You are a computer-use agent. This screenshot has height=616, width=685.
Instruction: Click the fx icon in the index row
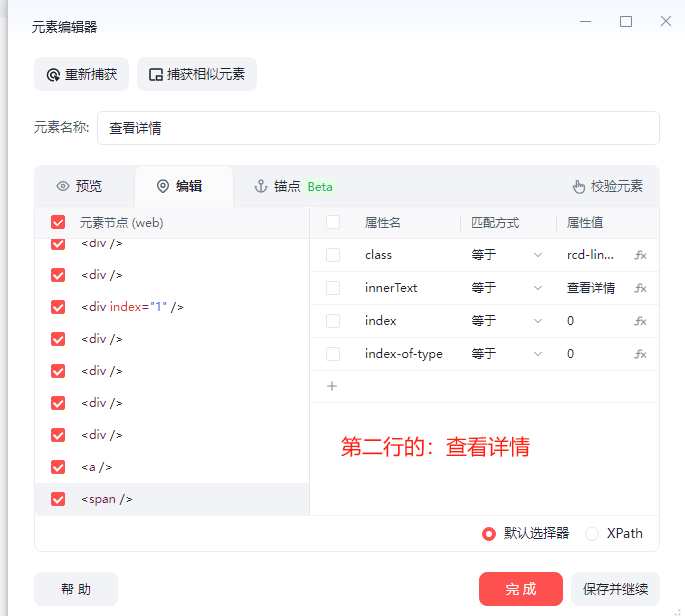click(640, 321)
